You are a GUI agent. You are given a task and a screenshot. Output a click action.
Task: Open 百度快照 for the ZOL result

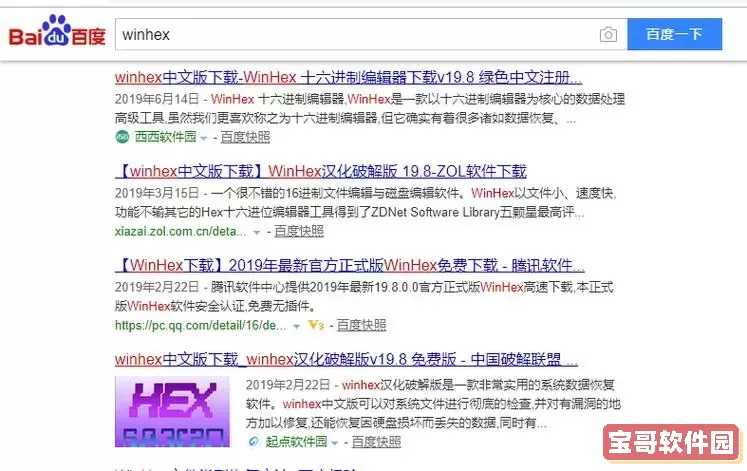[x=299, y=231]
